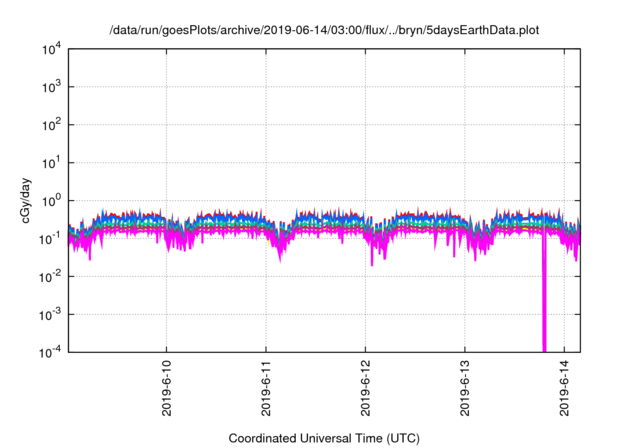Viewport: 640px width, 448px height.
Task: Click the 10^2 y-axis tick label
Action: [x=49, y=125]
